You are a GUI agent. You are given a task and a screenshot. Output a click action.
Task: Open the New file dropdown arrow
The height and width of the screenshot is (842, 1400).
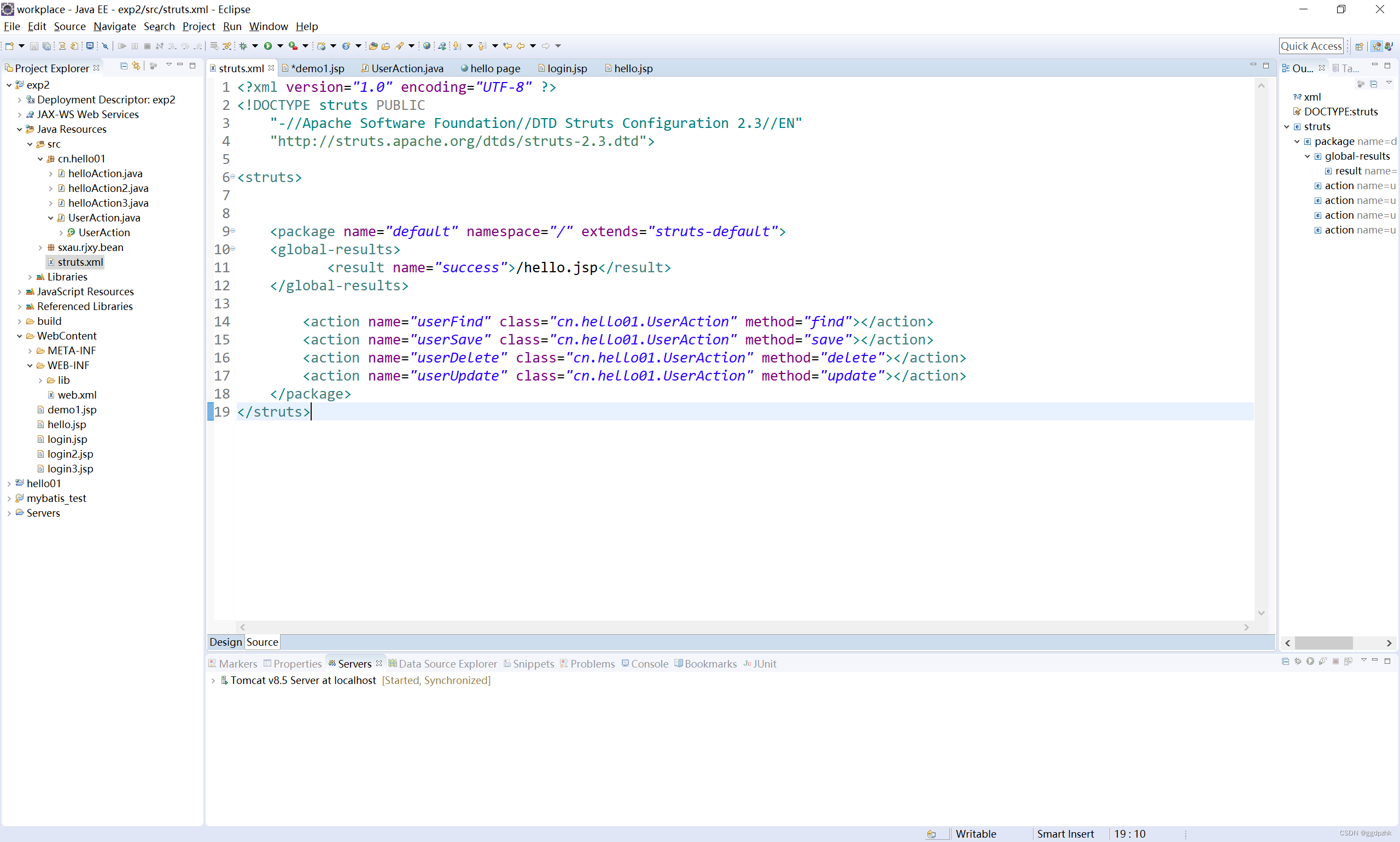pyautogui.click(x=21, y=46)
